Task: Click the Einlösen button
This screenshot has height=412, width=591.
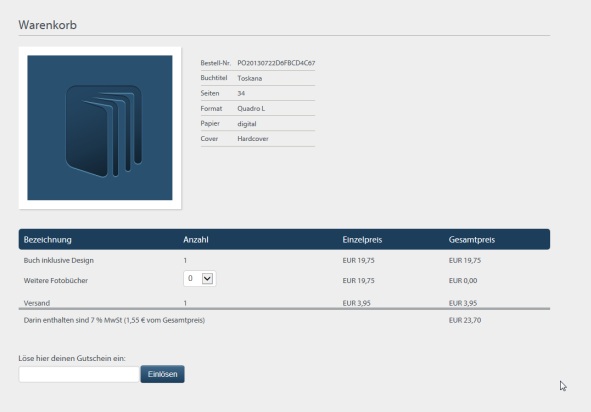Action: point(162,374)
